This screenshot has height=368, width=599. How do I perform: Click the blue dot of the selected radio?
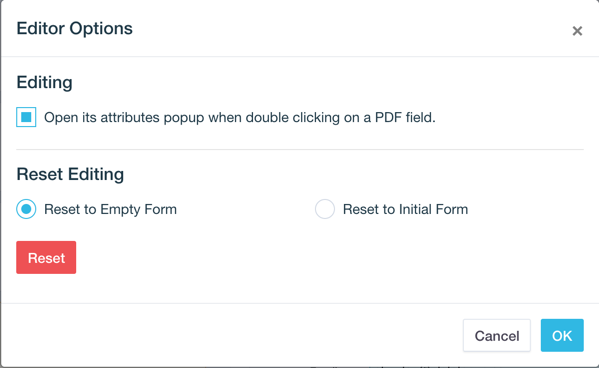[26, 209]
